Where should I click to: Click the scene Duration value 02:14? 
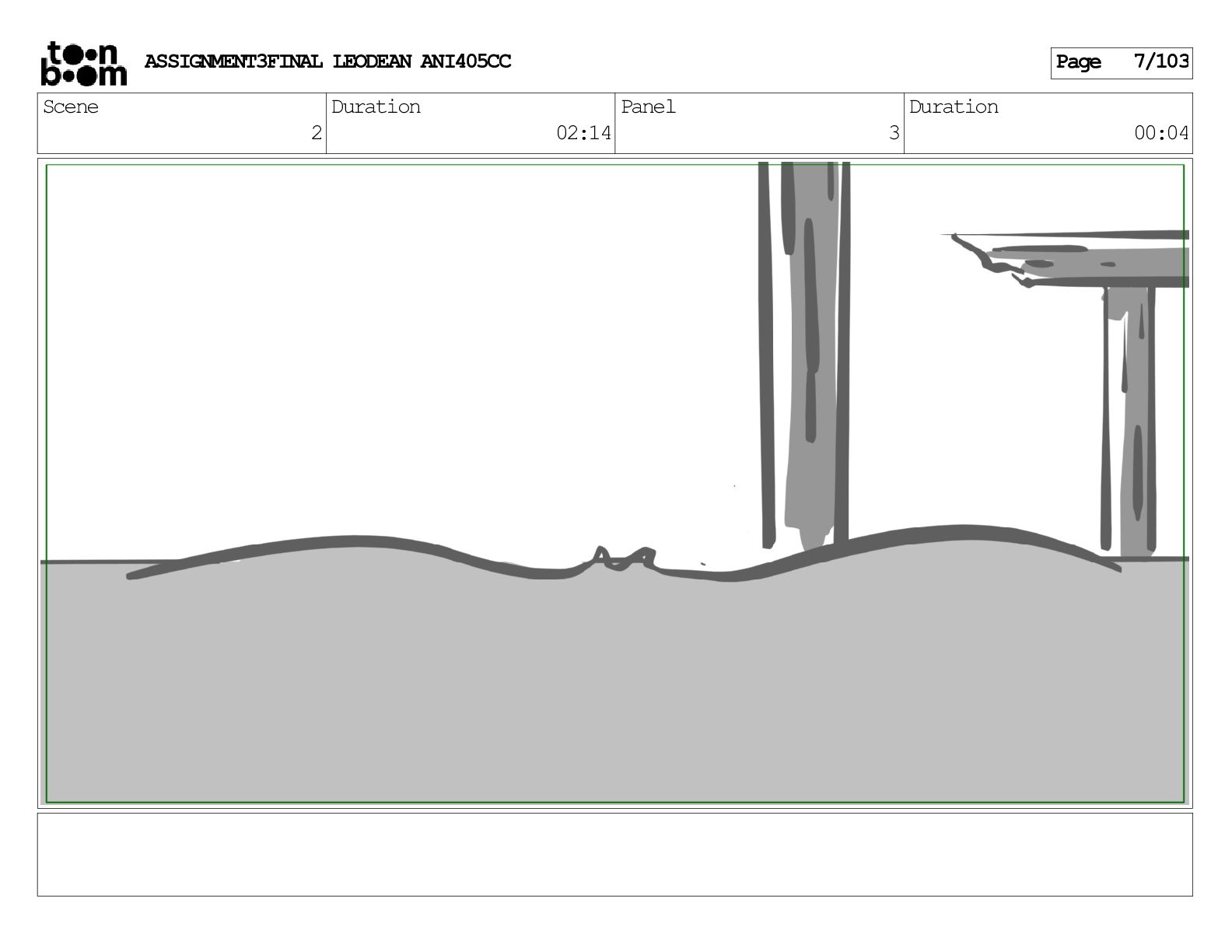pyautogui.click(x=583, y=133)
